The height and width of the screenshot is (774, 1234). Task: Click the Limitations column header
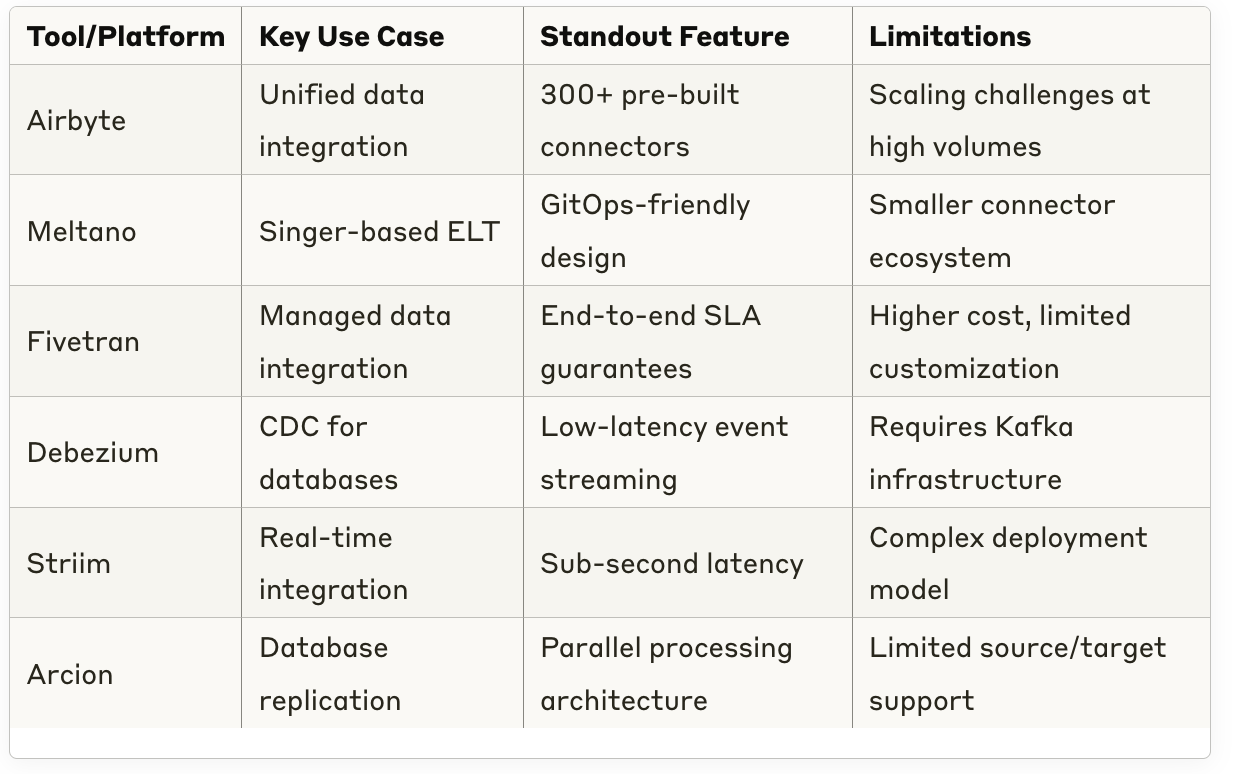coord(1031,37)
